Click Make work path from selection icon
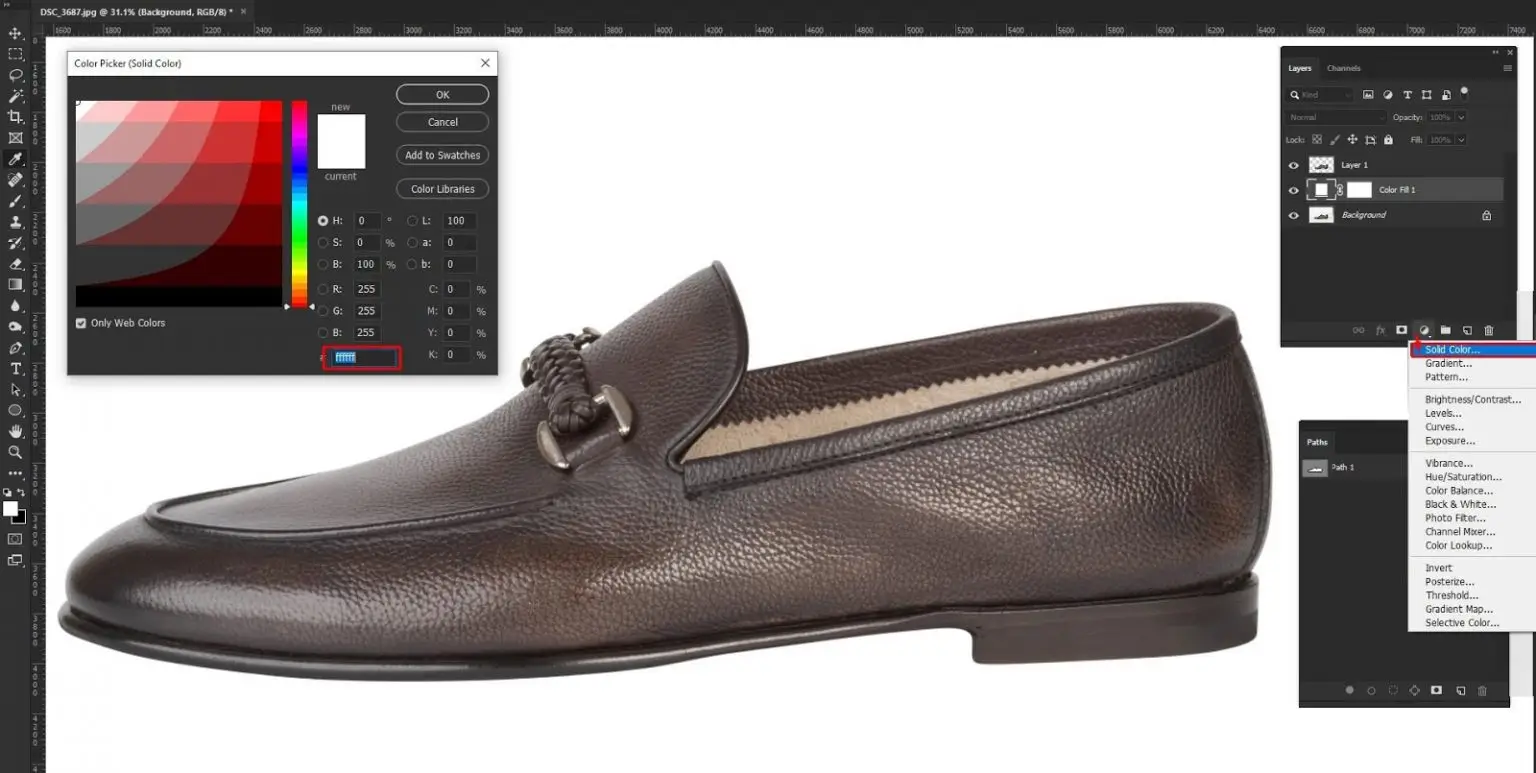 [1415, 690]
